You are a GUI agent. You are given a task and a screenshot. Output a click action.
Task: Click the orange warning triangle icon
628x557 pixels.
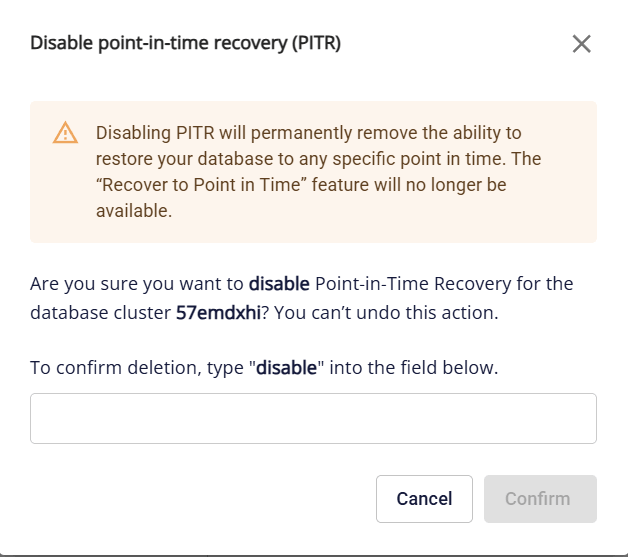(x=65, y=133)
